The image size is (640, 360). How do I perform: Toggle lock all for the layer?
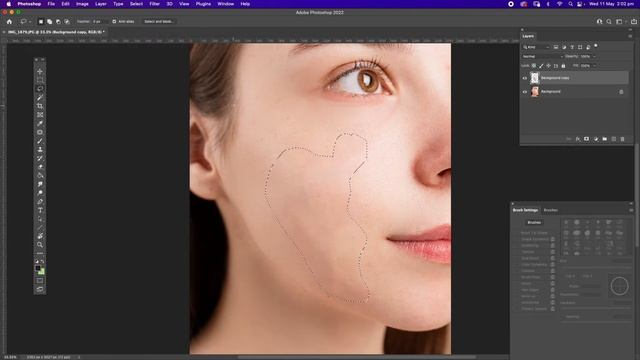click(x=564, y=66)
